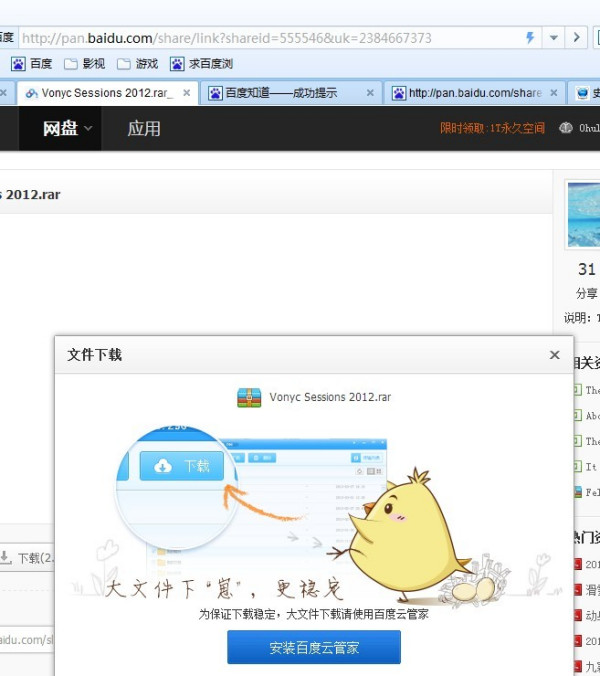
Task: Close the Vonyc Sessions 2012.rar tab
Action: 186,93
